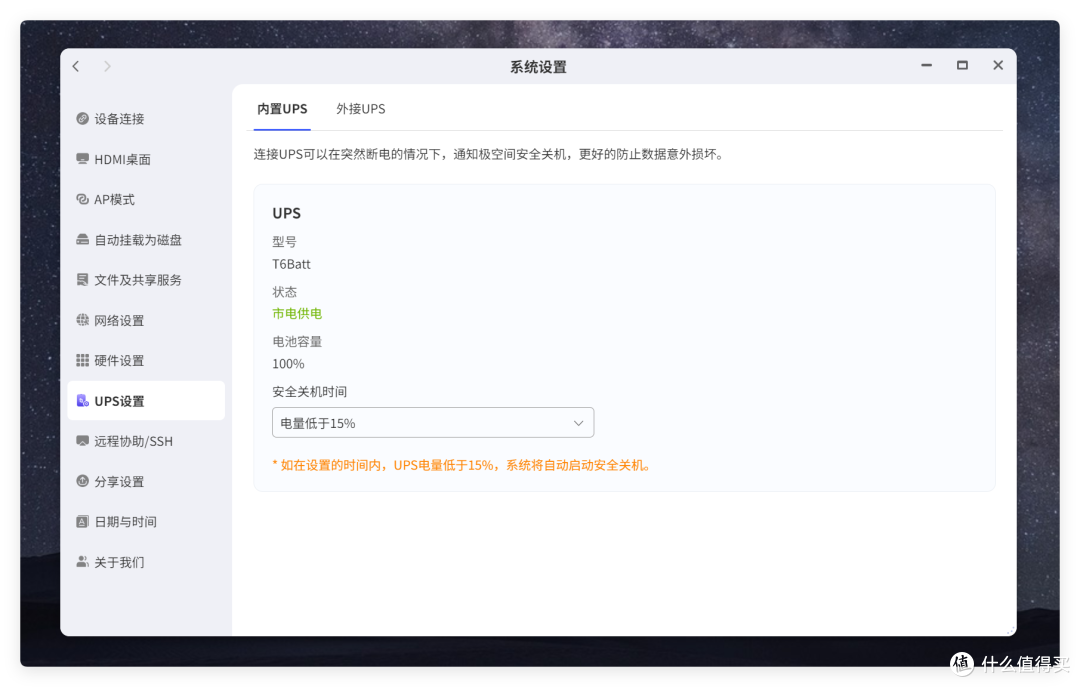Click the orange auto-shutdown warning note
The height and width of the screenshot is (687, 1080).
(461, 465)
